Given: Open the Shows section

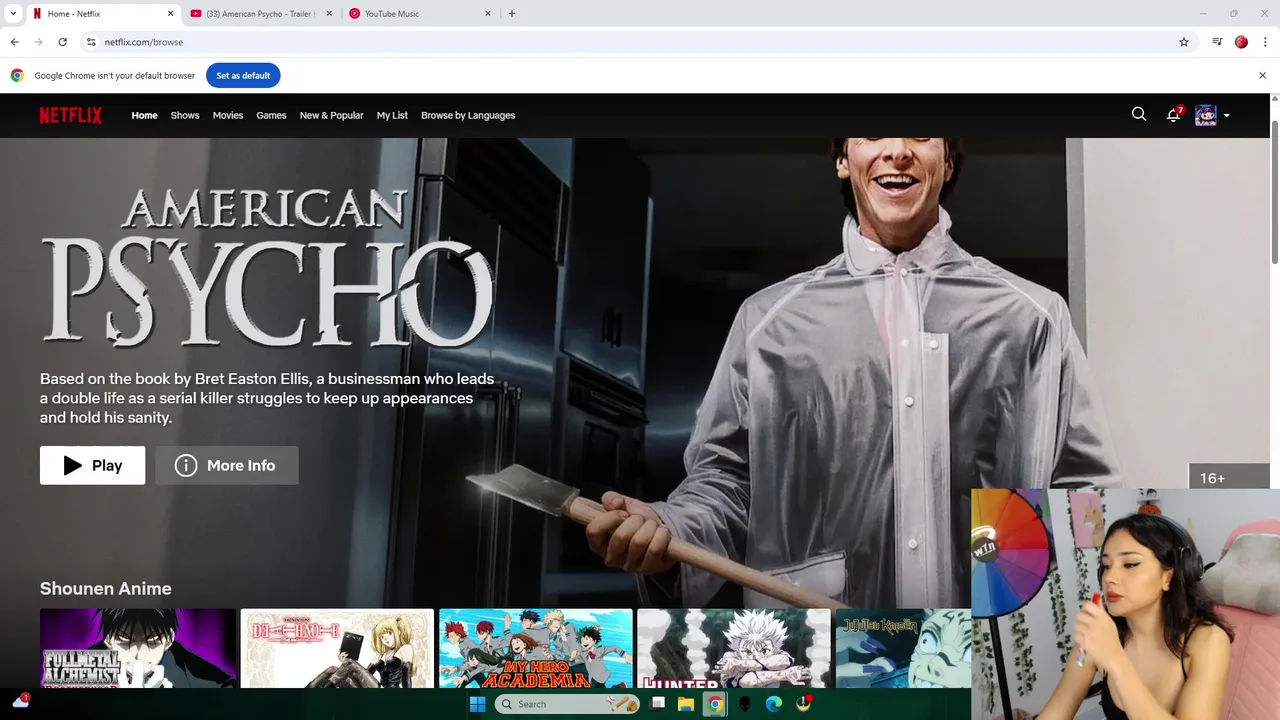Looking at the screenshot, I should tap(185, 115).
